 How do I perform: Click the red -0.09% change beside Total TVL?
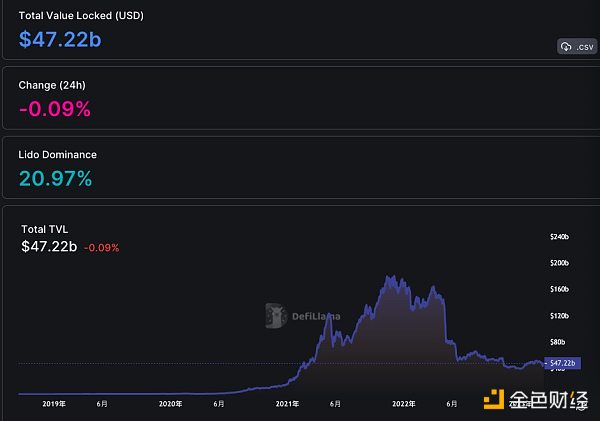(x=101, y=247)
